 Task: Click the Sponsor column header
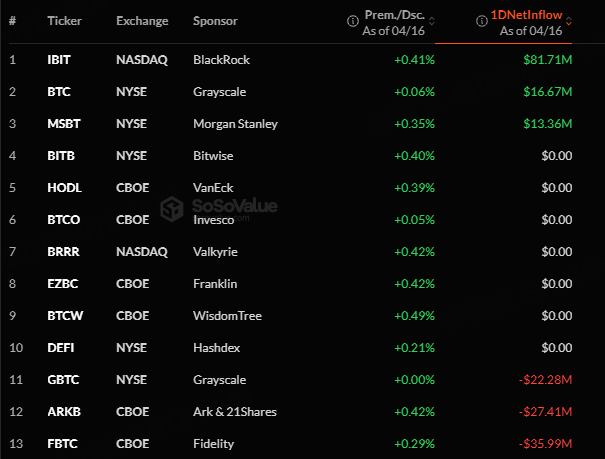tap(216, 21)
